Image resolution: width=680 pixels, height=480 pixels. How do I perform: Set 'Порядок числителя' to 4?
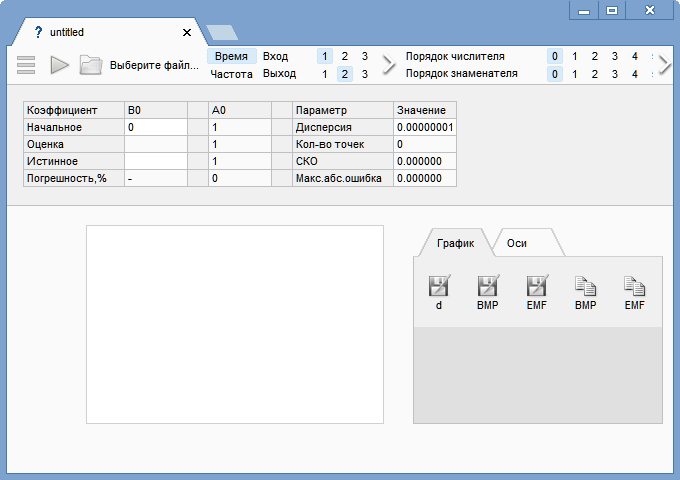pyautogui.click(x=634, y=56)
